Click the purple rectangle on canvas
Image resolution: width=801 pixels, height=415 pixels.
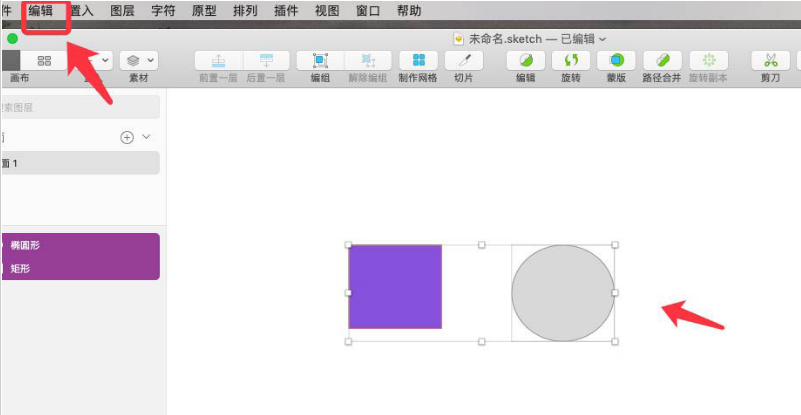395,287
